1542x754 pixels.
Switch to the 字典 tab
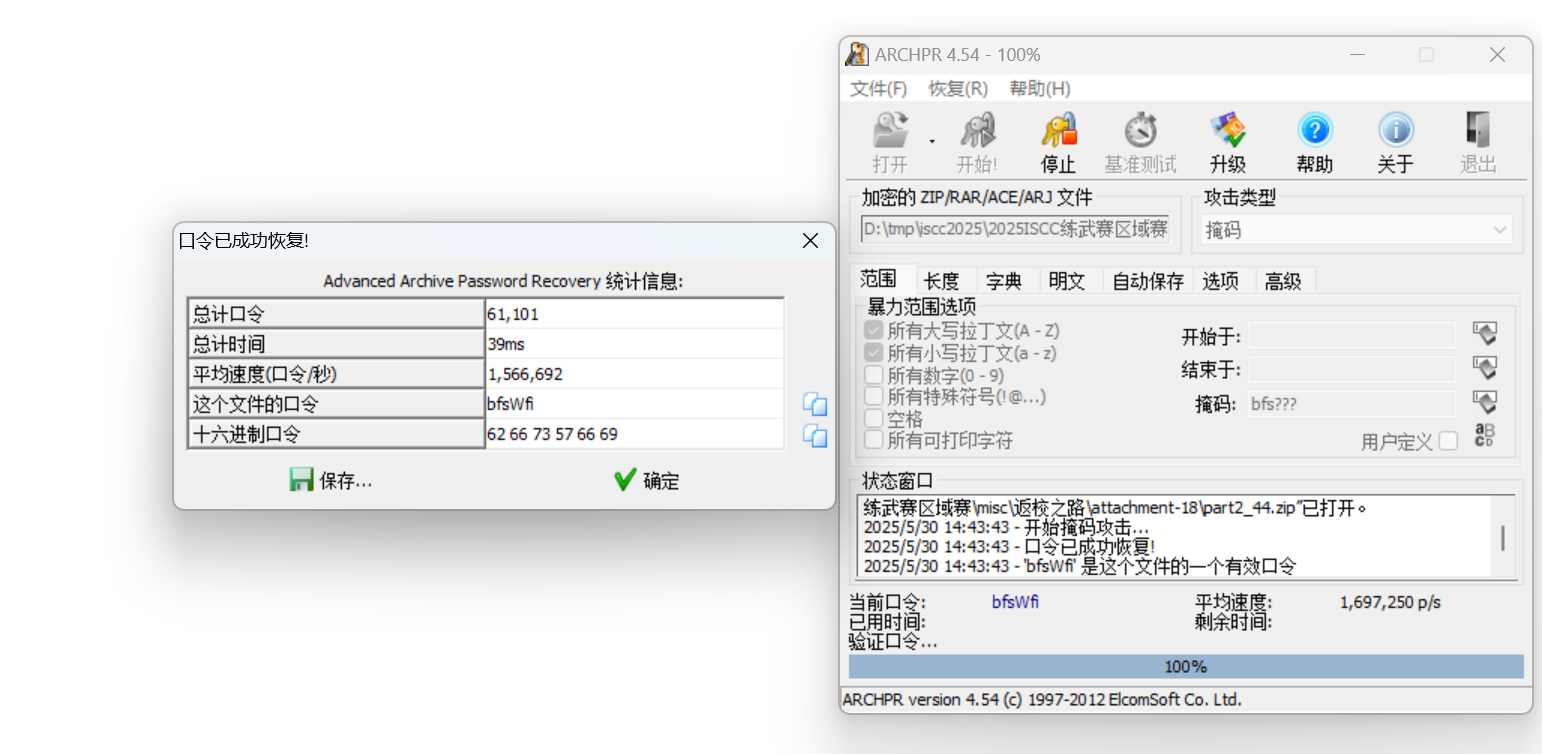point(1004,281)
